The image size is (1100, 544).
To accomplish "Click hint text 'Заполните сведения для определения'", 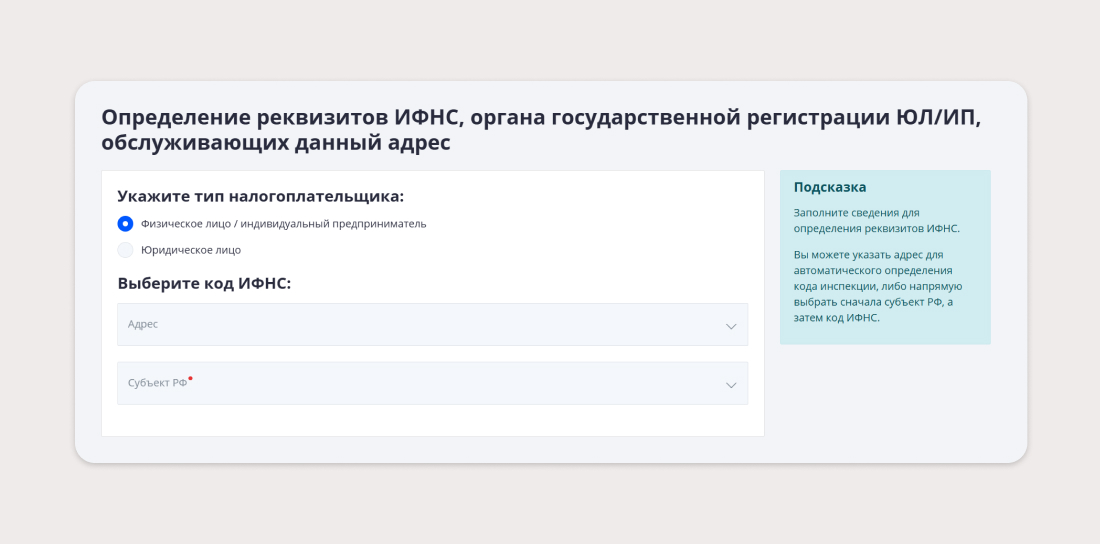I will [876, 220].
